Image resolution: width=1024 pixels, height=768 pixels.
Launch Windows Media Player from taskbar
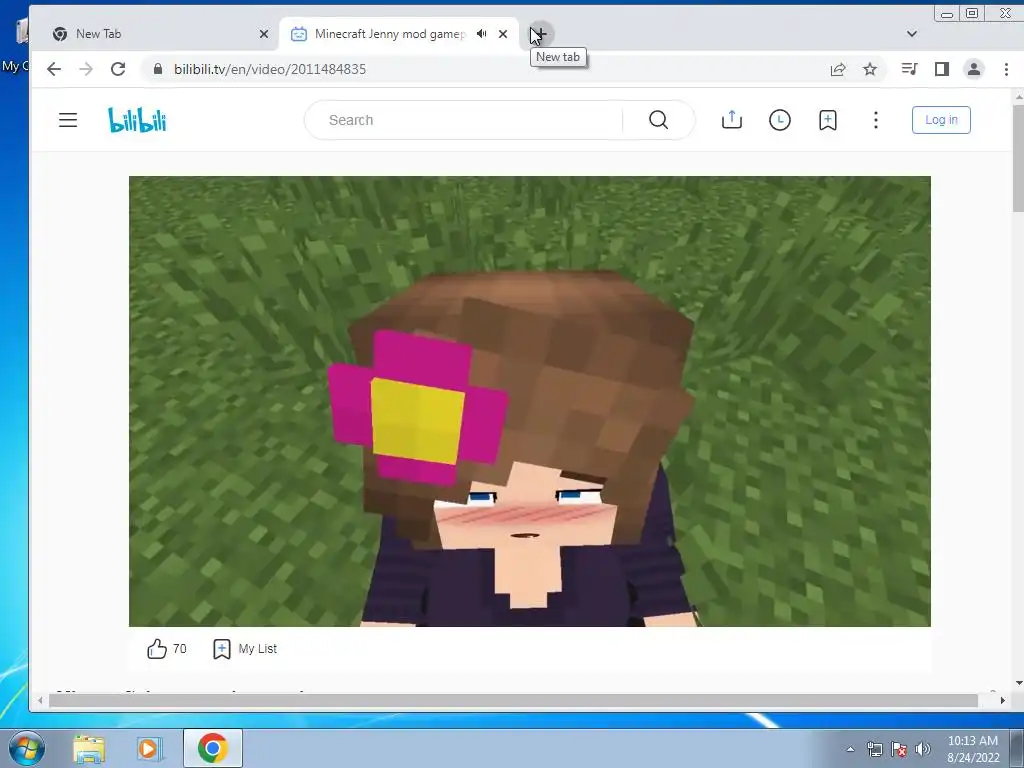coord(149,748)
